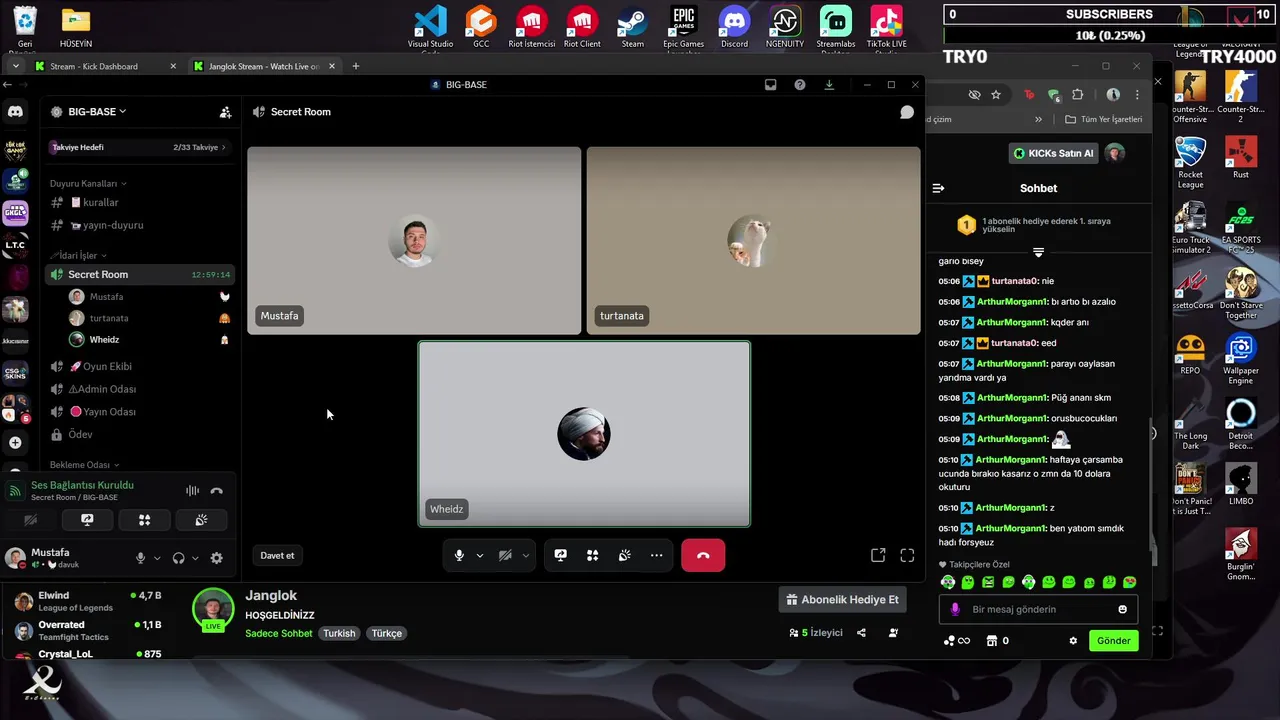Open Visual Studio Code desktop shortcut
The width and height of the screenshot is (1280, 720).
point(430,26)
